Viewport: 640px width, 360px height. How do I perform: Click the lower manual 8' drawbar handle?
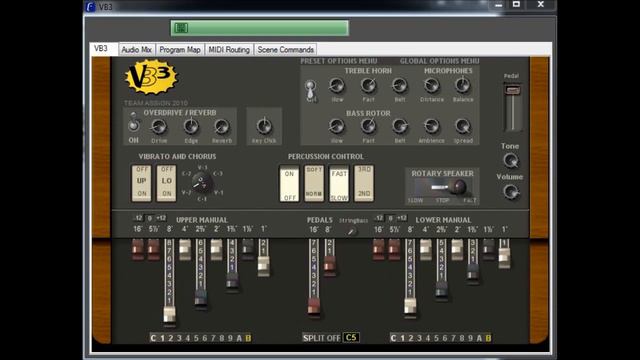click(x=410, y=307)
